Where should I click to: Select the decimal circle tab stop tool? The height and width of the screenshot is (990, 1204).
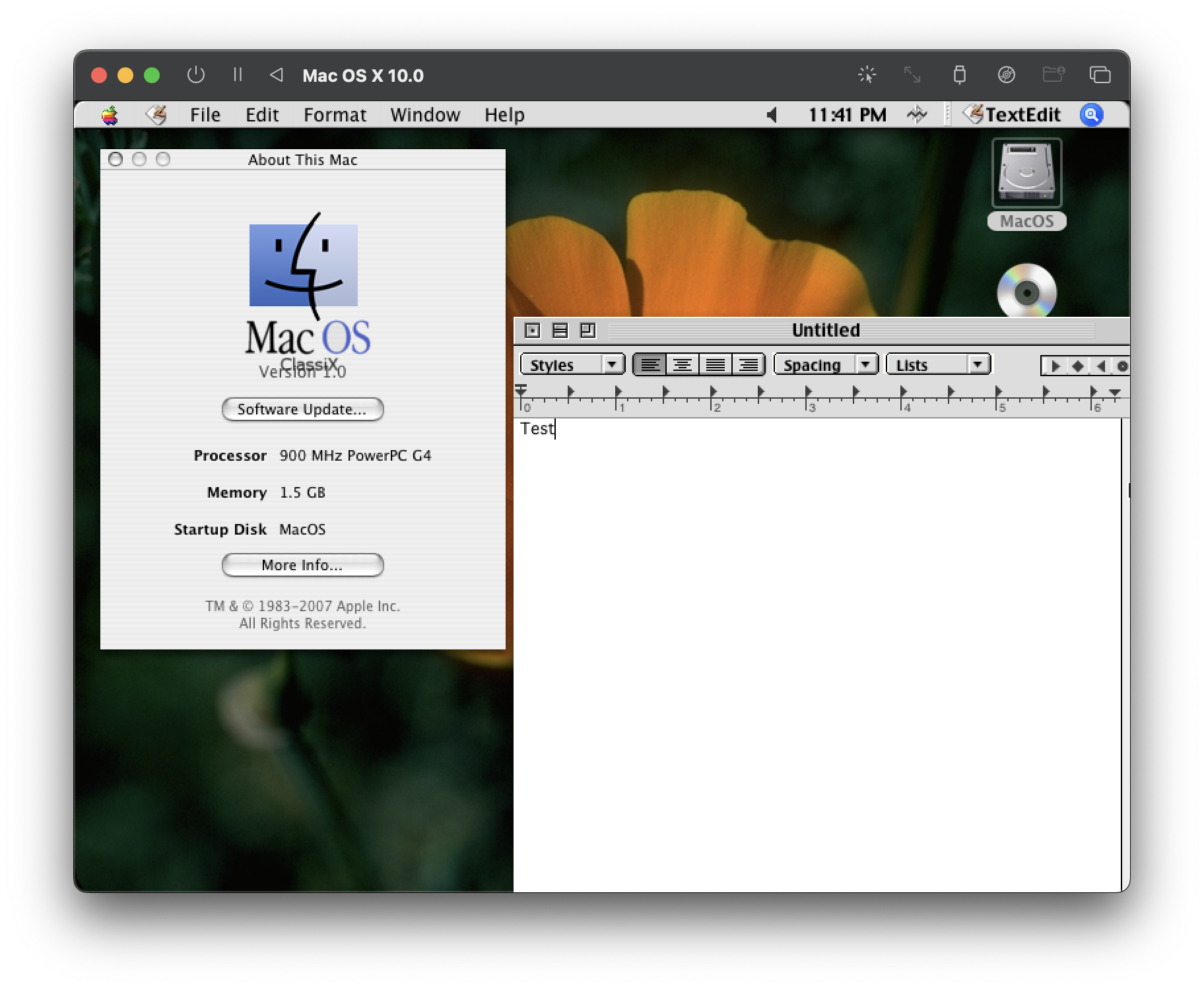coord(1122,366)
